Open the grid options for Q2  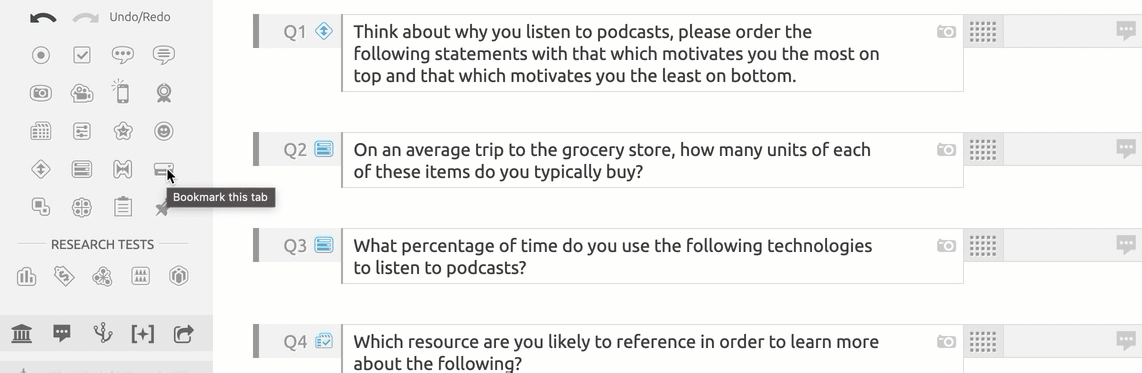[x=983, y=150]
